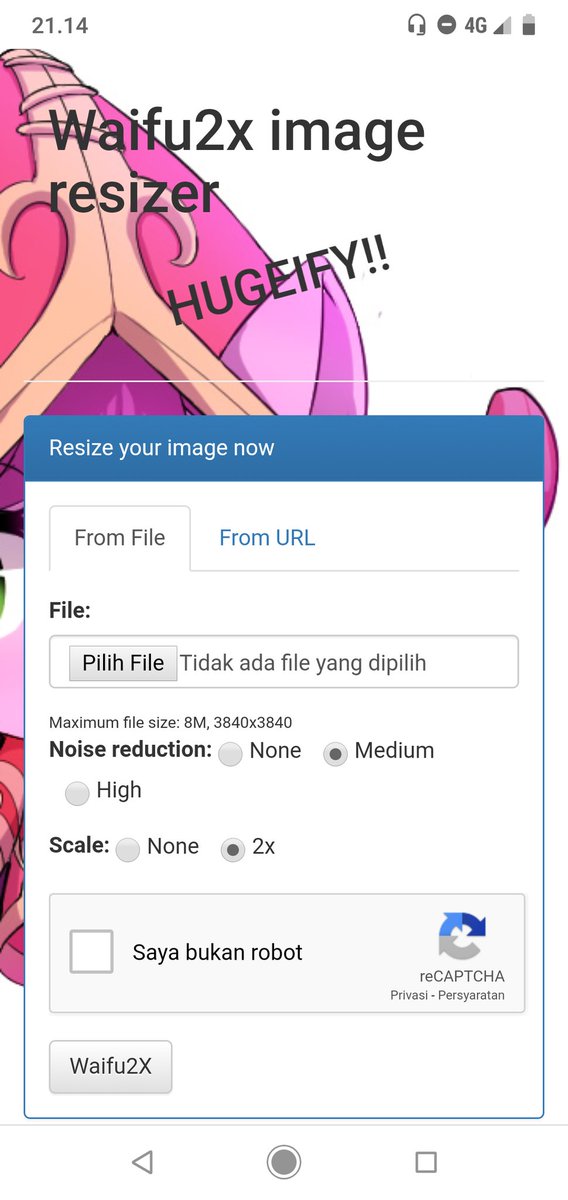Tap the do-not-disturb status icon
Image resolution: width=568 pixels, height=1200 pixels.
pyautogui.click(x=447, y=25)
